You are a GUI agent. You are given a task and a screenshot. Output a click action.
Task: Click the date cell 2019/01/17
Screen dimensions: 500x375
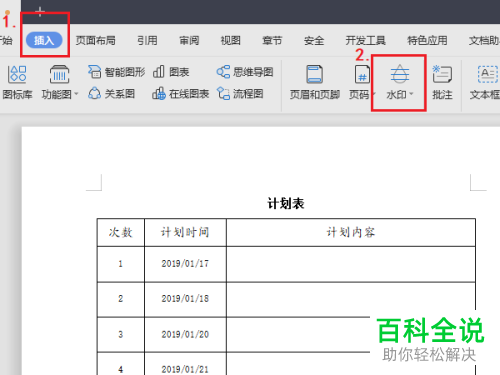point(185,264)
